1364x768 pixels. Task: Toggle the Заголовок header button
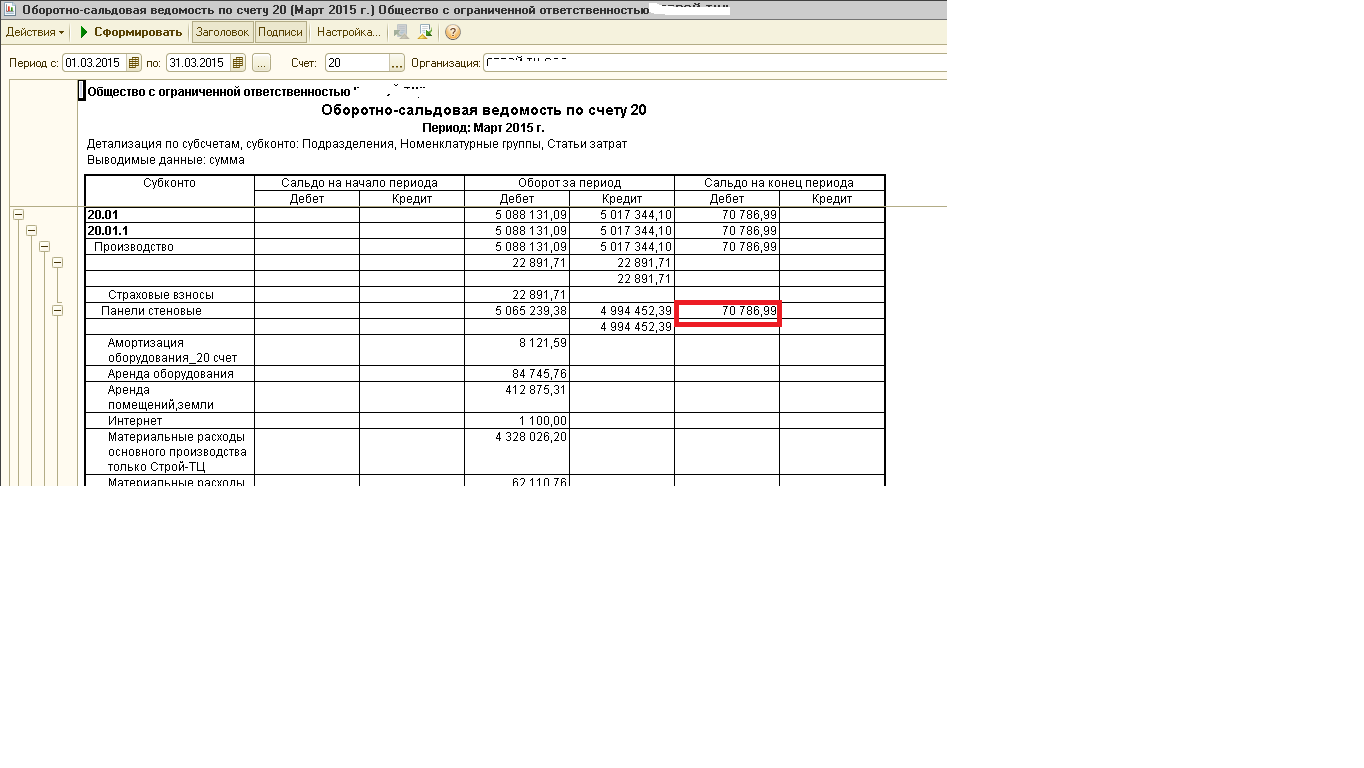pyautogui.click(x=222, y=32)
